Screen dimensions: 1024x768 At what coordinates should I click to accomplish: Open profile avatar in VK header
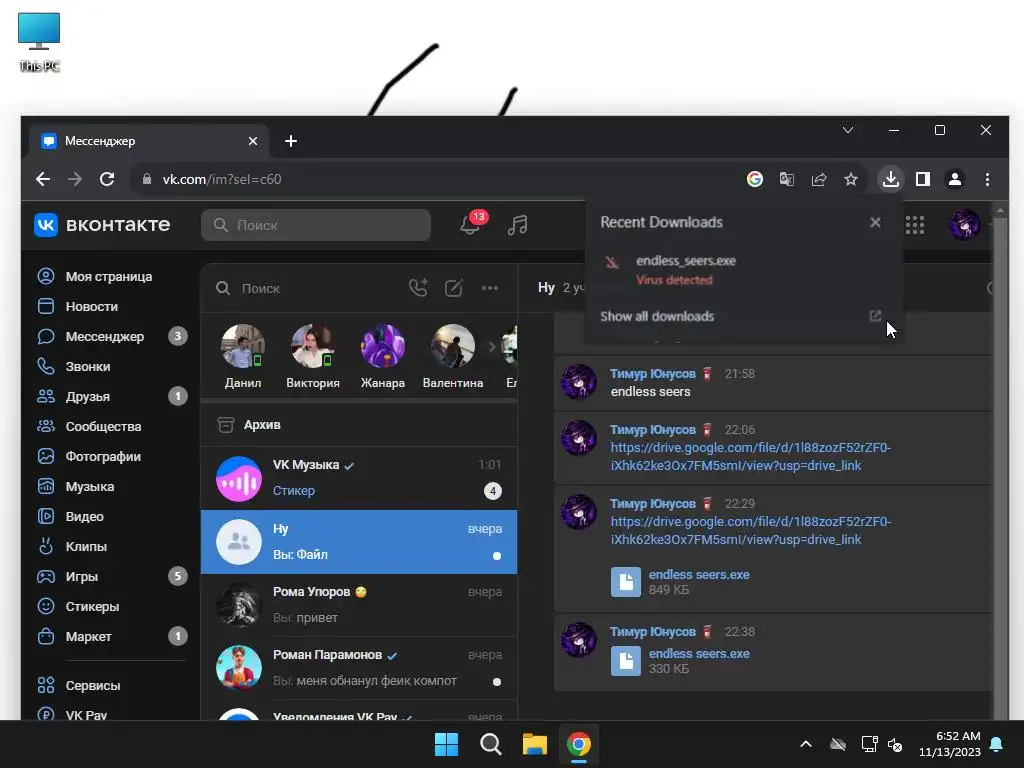964,225
